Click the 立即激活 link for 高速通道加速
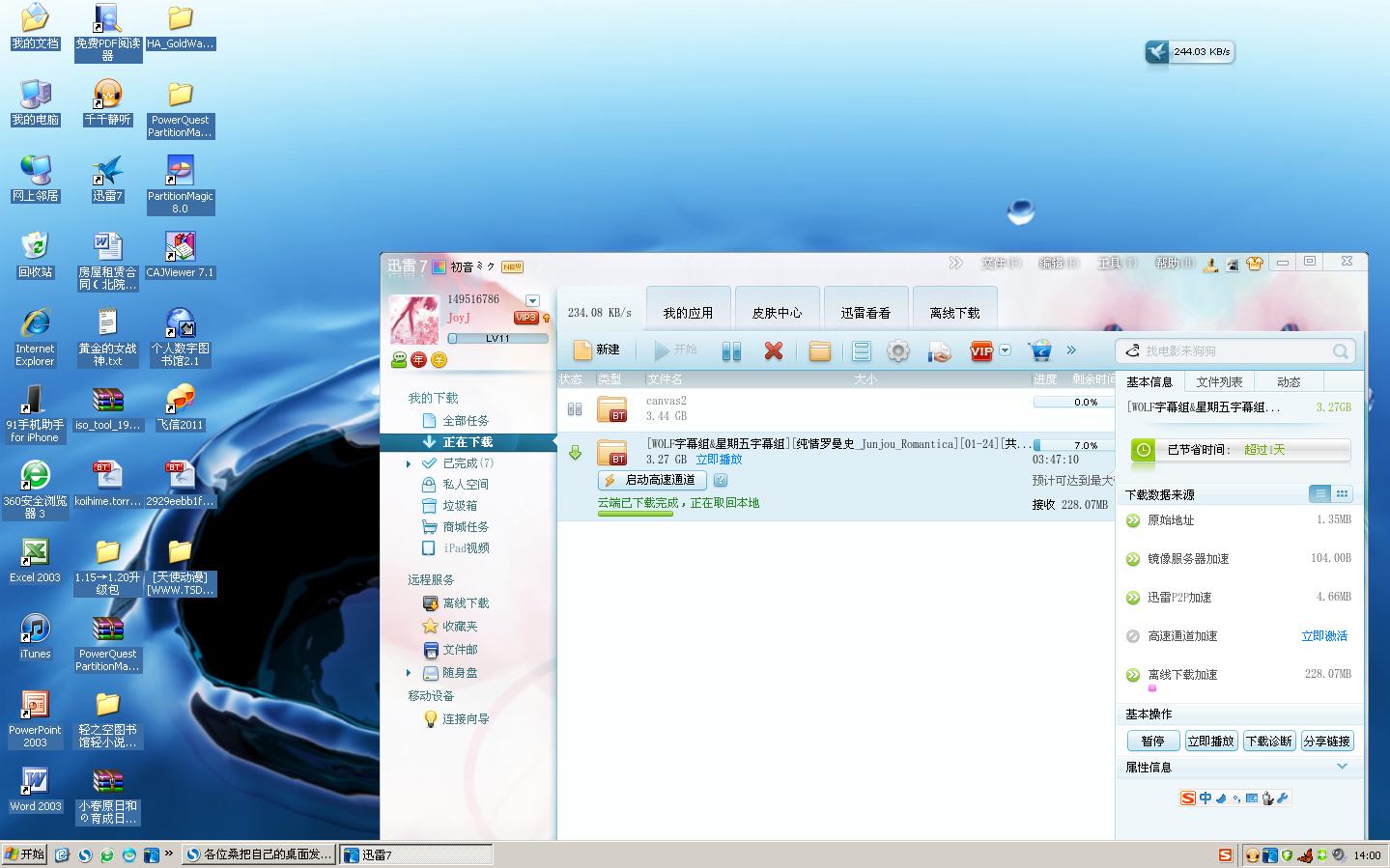The width and height of the screenshot is (1390, 868). 1324,636
